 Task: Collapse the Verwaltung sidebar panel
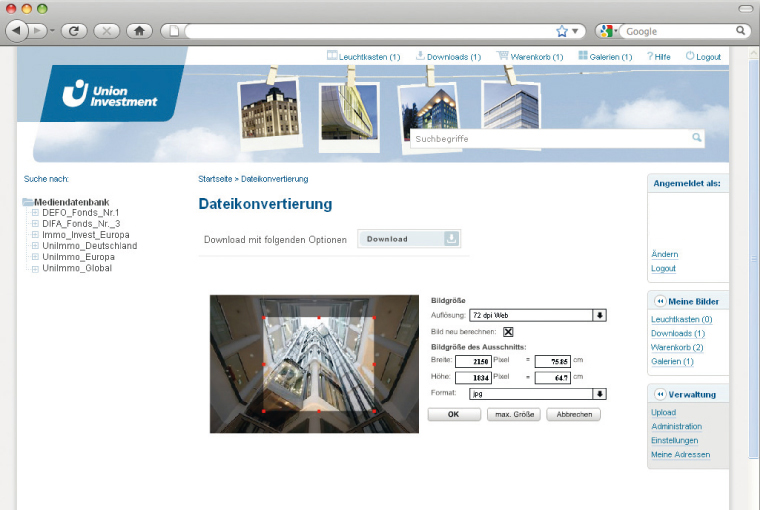click(660, 394)
